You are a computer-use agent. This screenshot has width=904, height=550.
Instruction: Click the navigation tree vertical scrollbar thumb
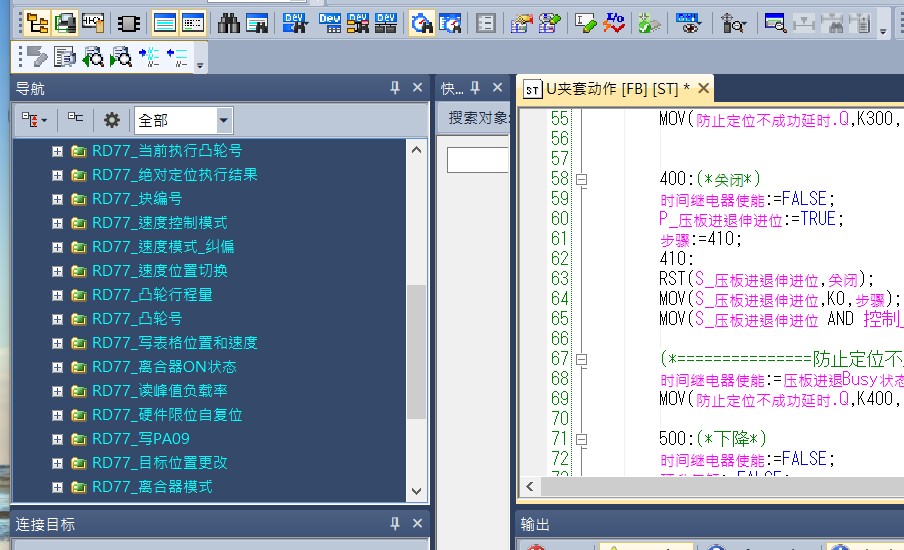(x=417, y=350)
